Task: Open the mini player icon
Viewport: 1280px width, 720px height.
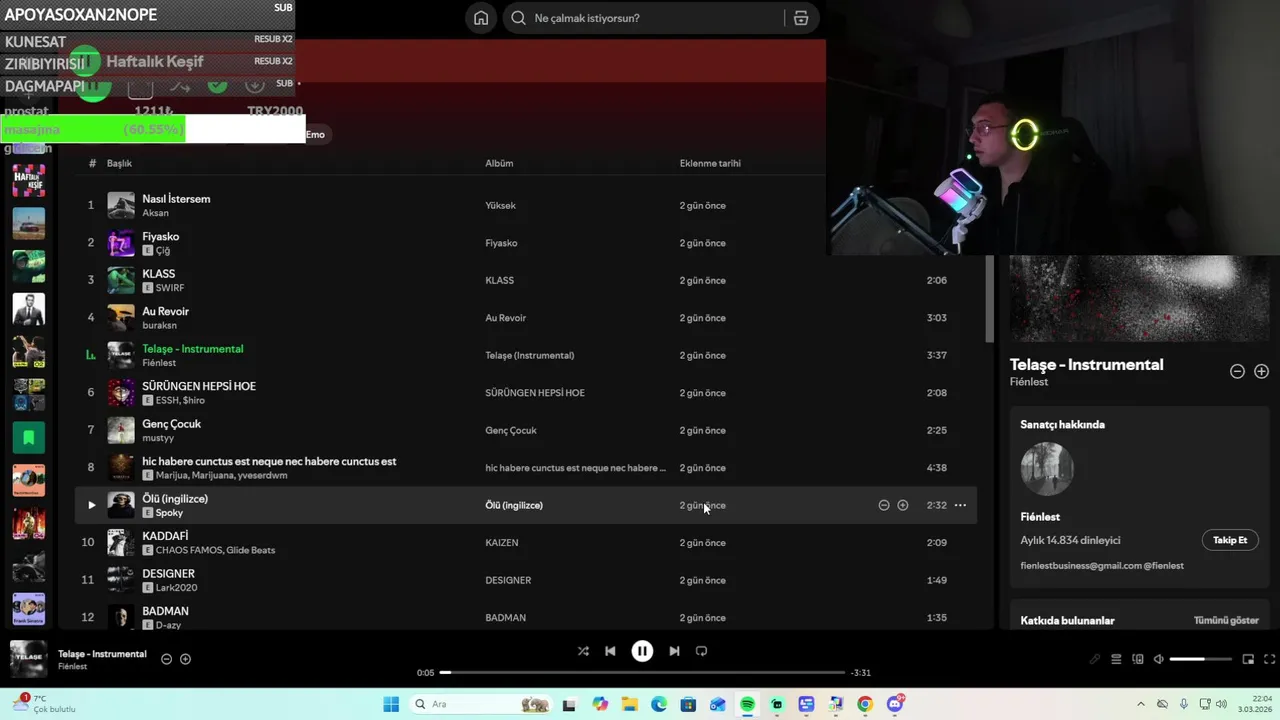Action: pyautogui.click(x=1248, y=659)
